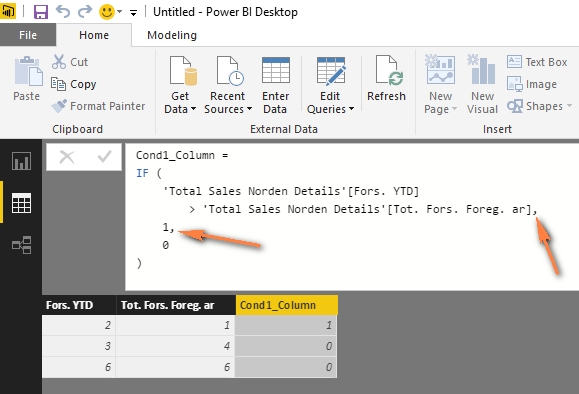This screenshot has width=579, height=394.
Task: Click Tot. Fors. Foreg. ar cell value 4
Action: pyautogui.click(x=176, y=346)
